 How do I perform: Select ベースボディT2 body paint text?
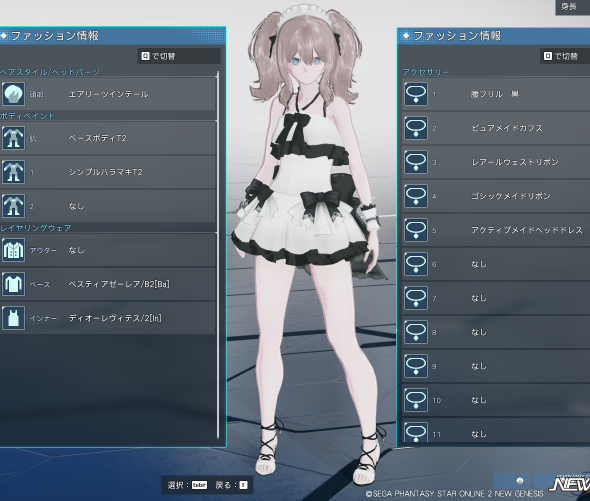tap(97, 138)
